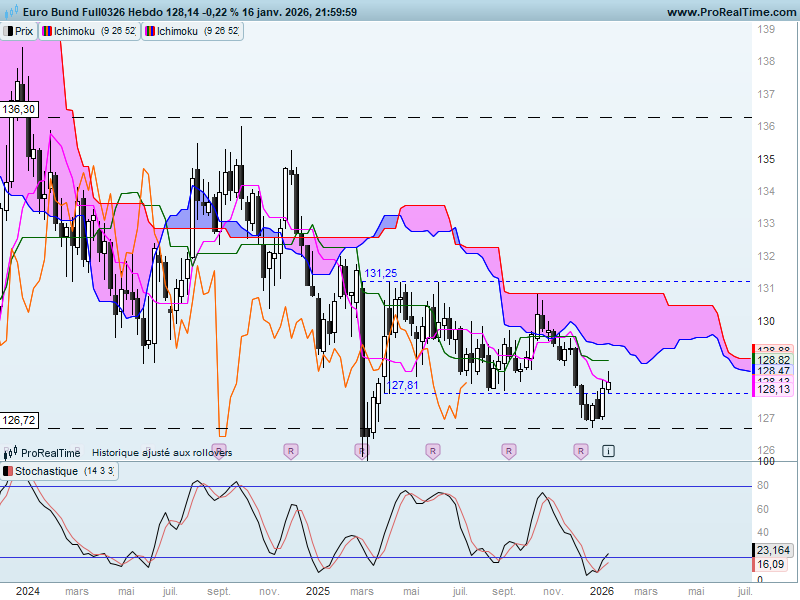Screen dimensions: 800x600
Task: Select the 136,30 horizontal line label
Action: point(19,109)
